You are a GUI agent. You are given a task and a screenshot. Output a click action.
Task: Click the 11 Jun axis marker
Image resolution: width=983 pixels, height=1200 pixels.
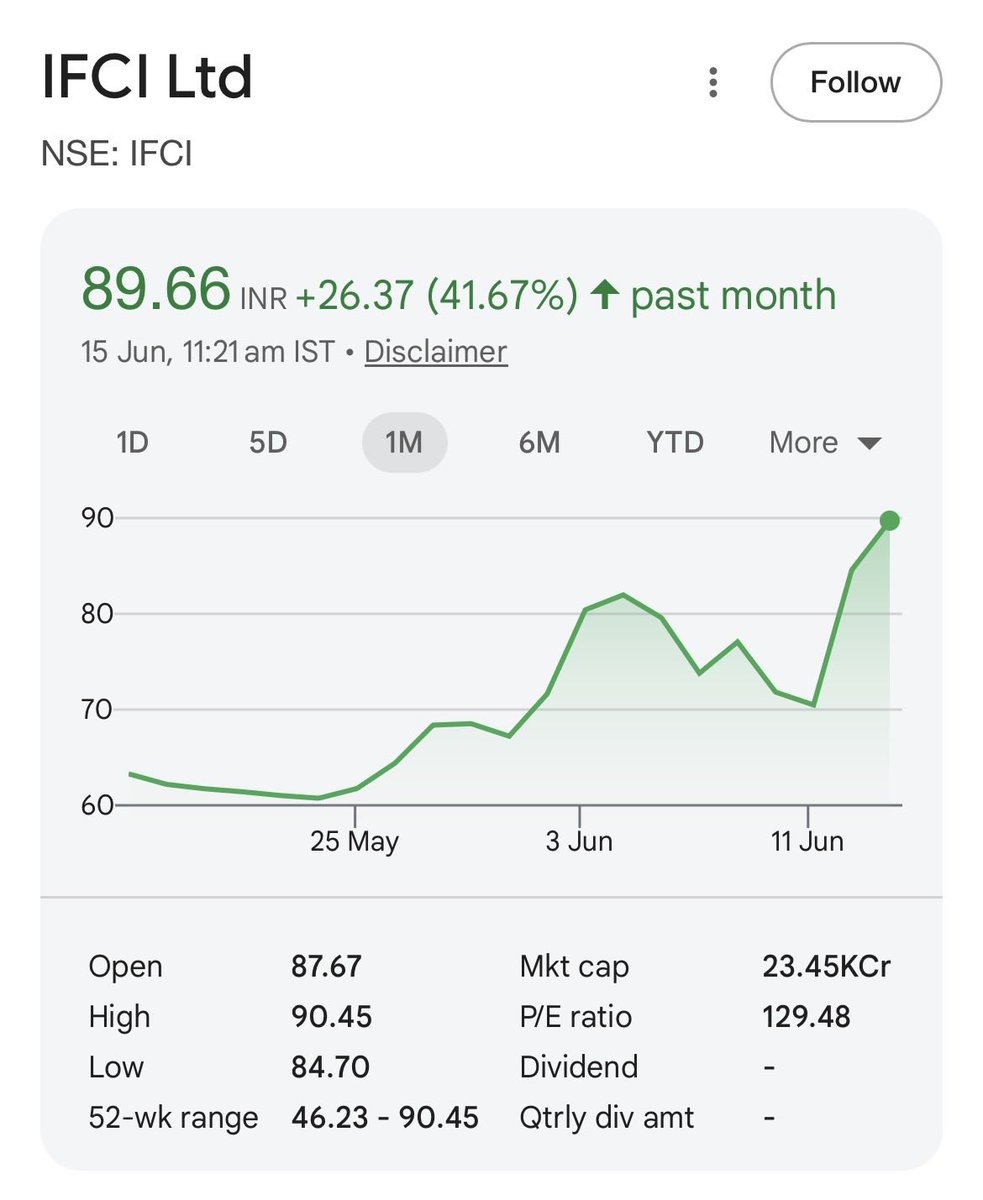pyautogui.click(x=807, y=841)
